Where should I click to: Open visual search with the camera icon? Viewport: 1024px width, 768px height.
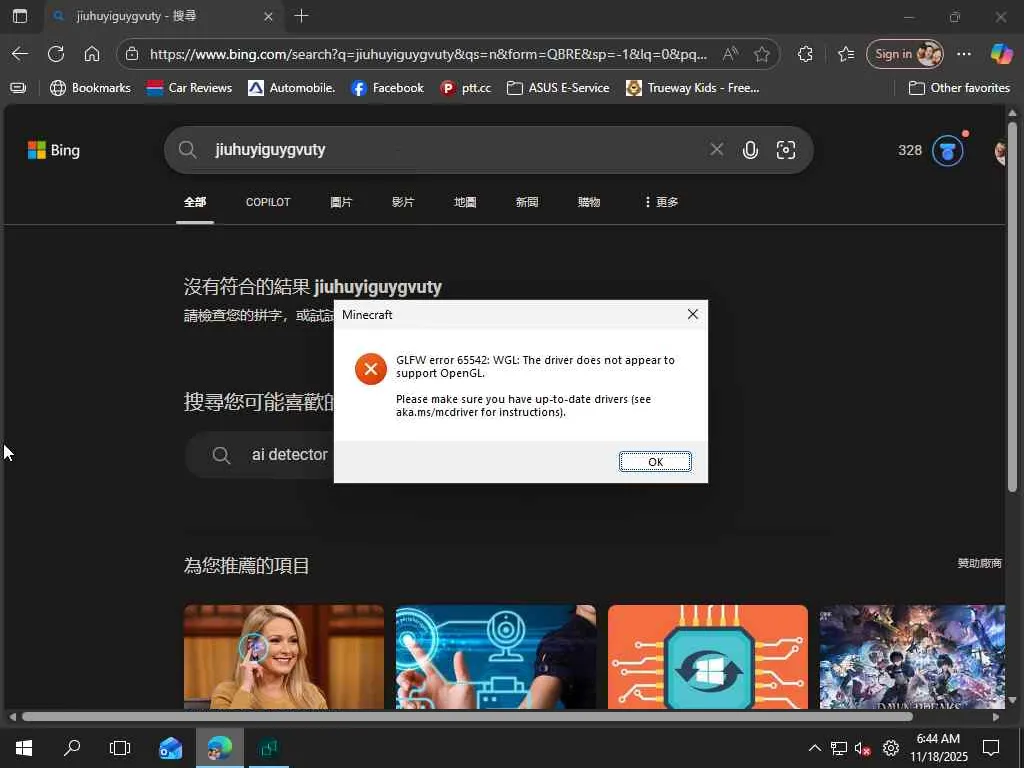click(786, 150)
